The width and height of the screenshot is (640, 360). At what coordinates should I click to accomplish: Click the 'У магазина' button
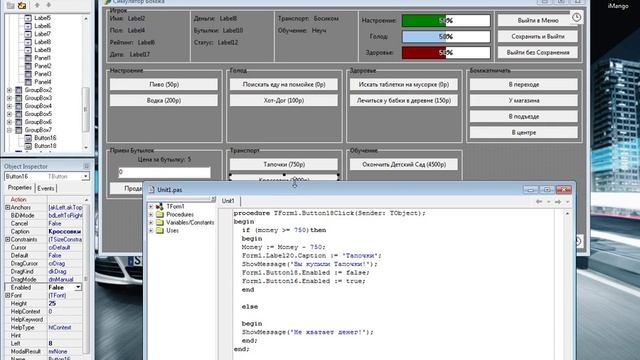coord(524,100)
